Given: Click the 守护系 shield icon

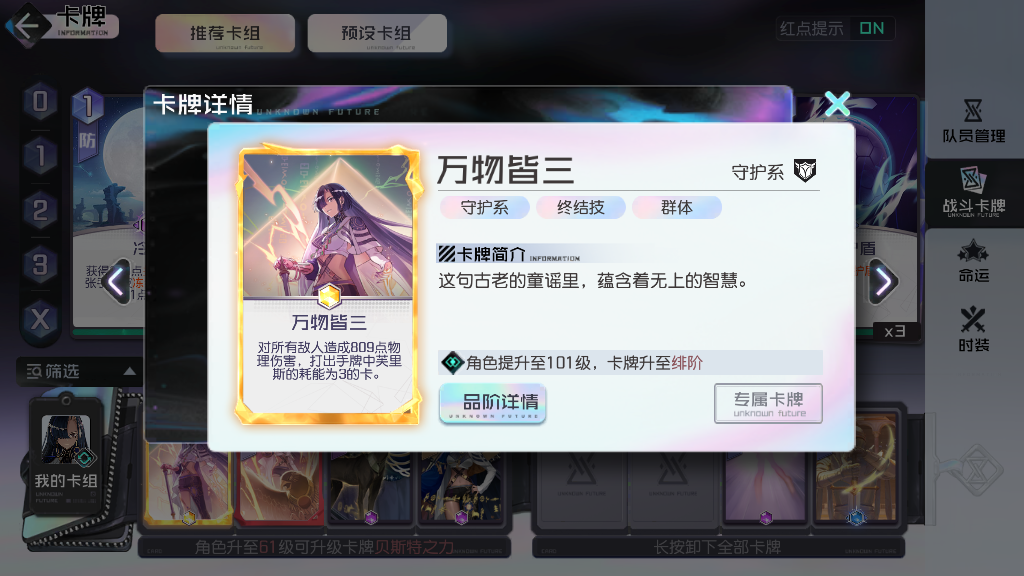Looking at the screenshot, I should point(805,171).
